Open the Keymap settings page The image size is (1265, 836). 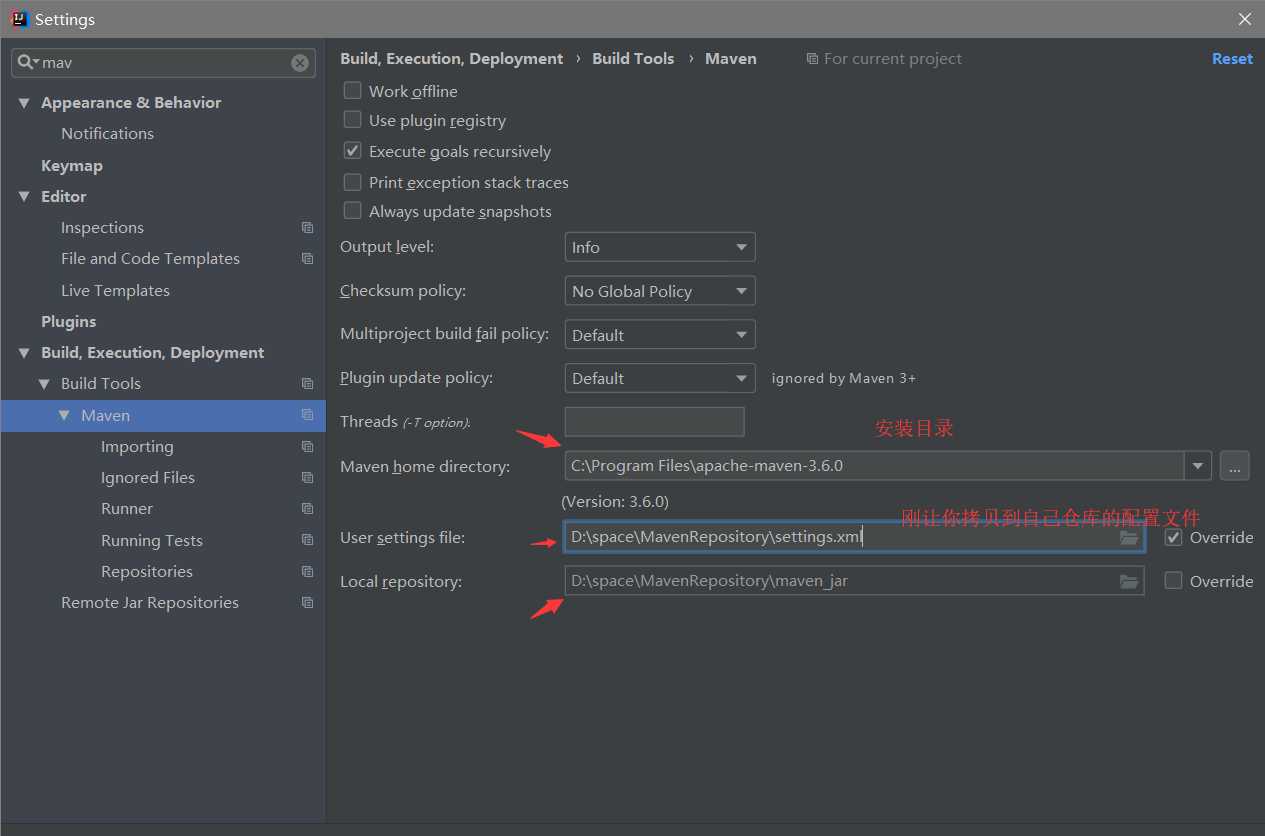[x=72, y=166]
